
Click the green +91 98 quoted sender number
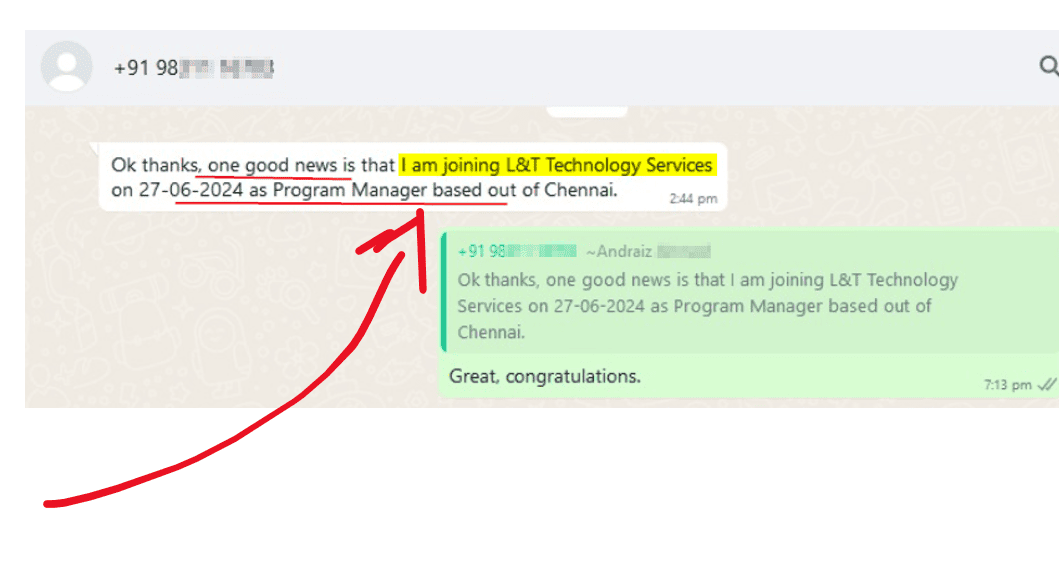(x=517, y=251)
